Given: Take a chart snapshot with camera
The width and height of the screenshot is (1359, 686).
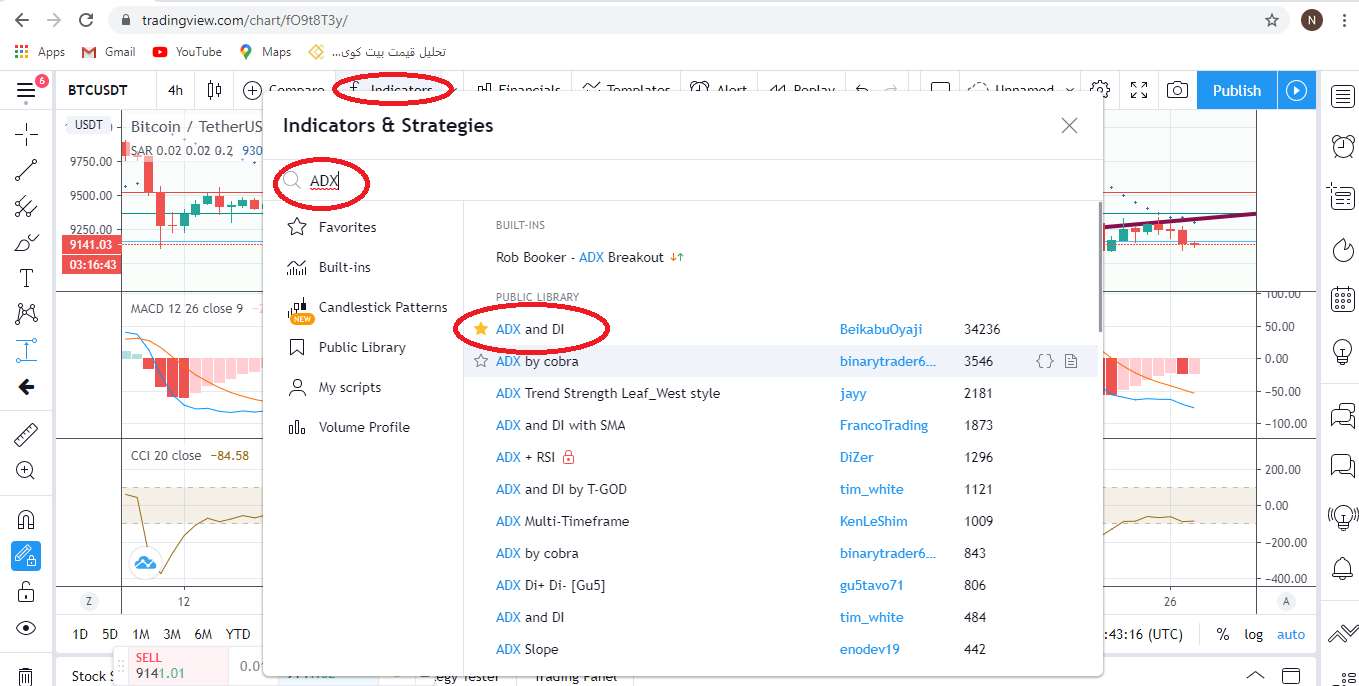Looking at the screenshot, I should pos(1178,90).
